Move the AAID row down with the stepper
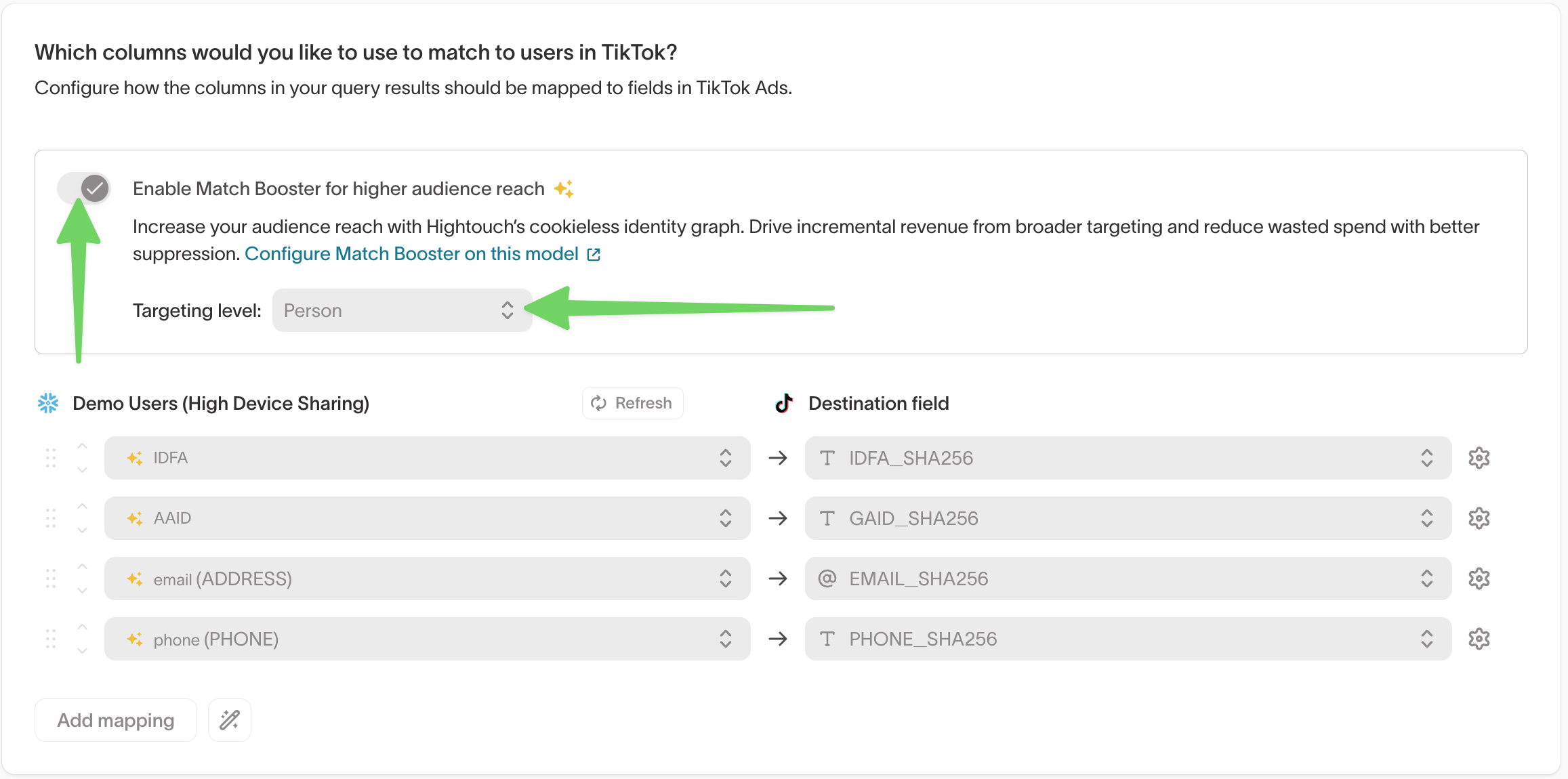The image size is (1568, 779). click(82, 530)
